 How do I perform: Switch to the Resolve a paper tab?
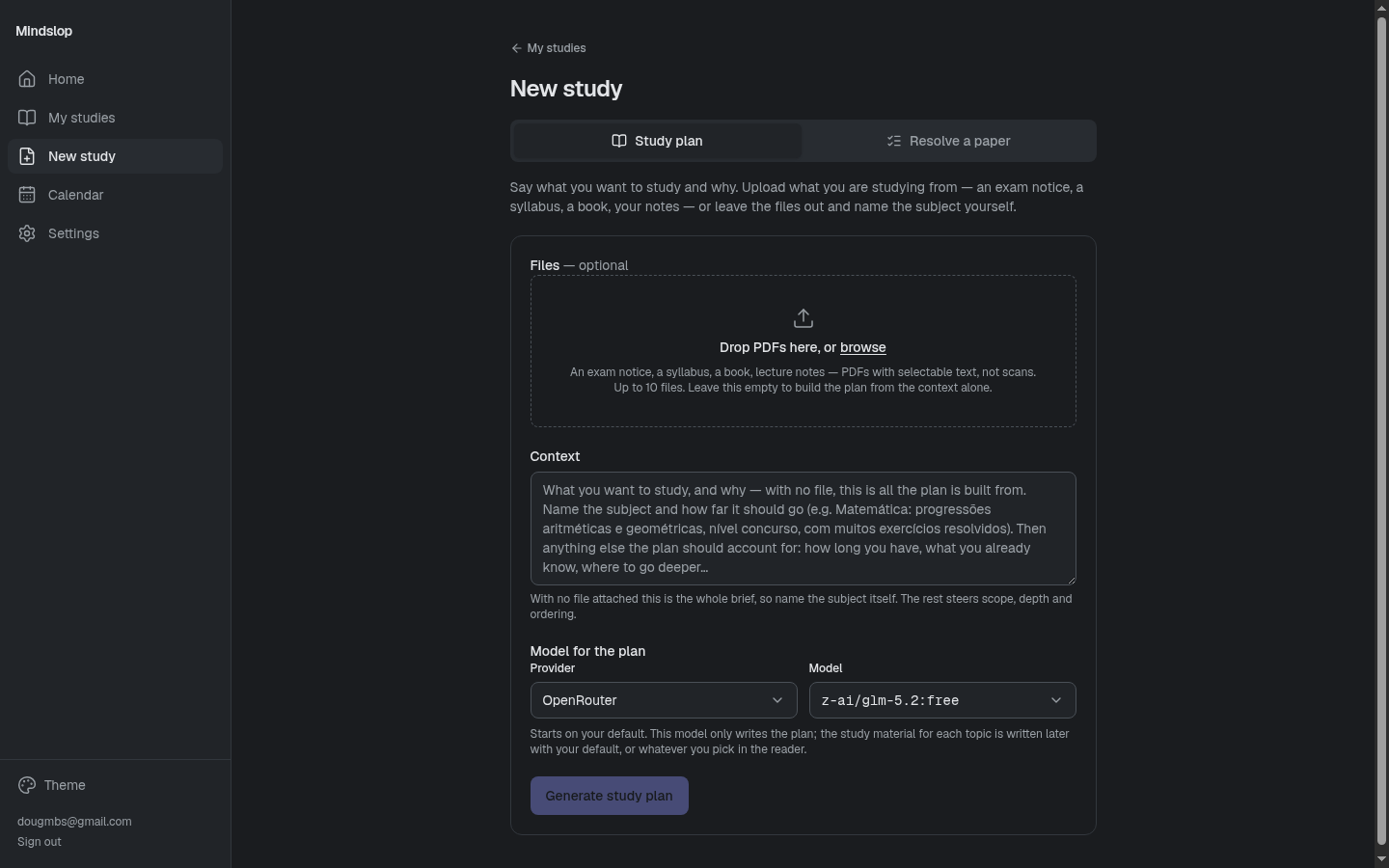pyautogui.click(x=949, y=141)
